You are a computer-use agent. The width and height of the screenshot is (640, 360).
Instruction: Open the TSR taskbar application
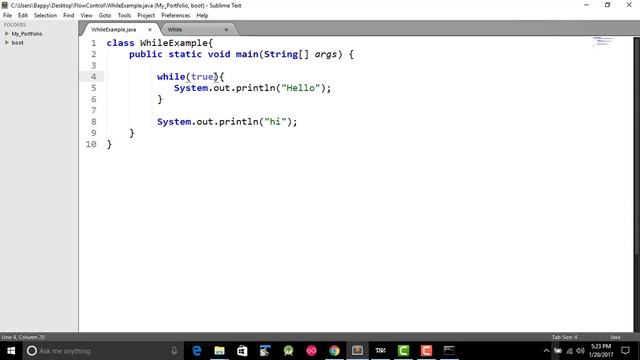pos(380,351)
